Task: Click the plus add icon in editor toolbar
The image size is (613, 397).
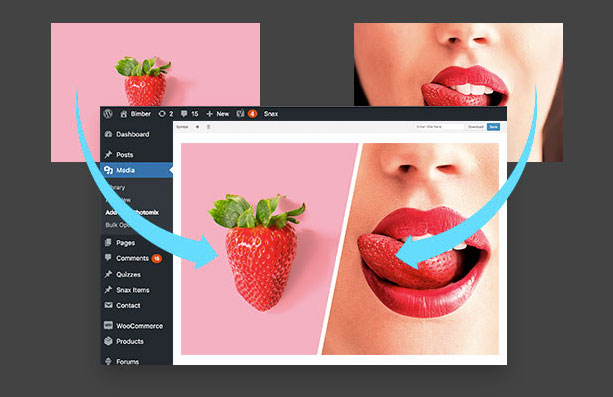Action: tap(197, 127)
